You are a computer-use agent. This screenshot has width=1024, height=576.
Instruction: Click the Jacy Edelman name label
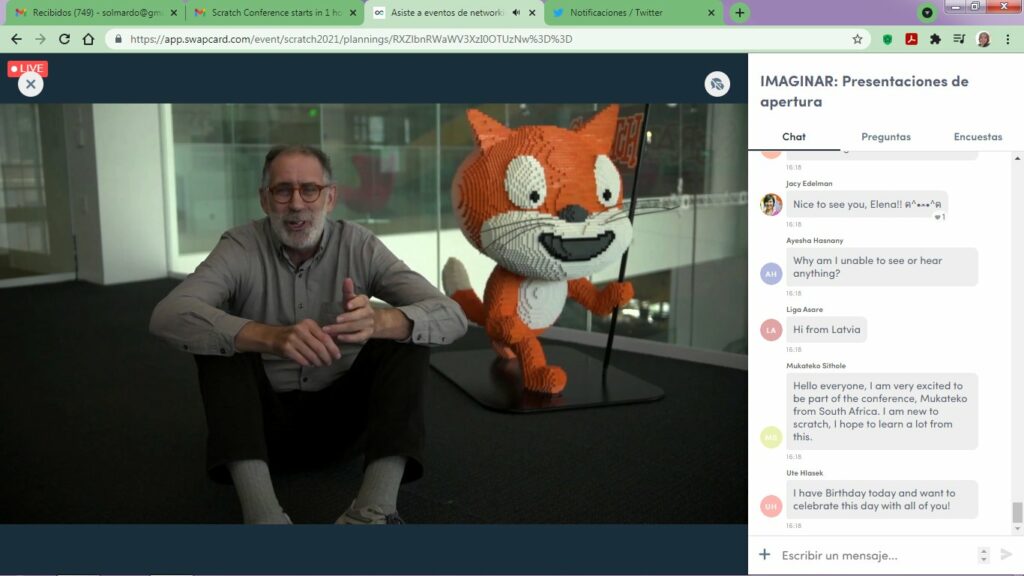809,184
